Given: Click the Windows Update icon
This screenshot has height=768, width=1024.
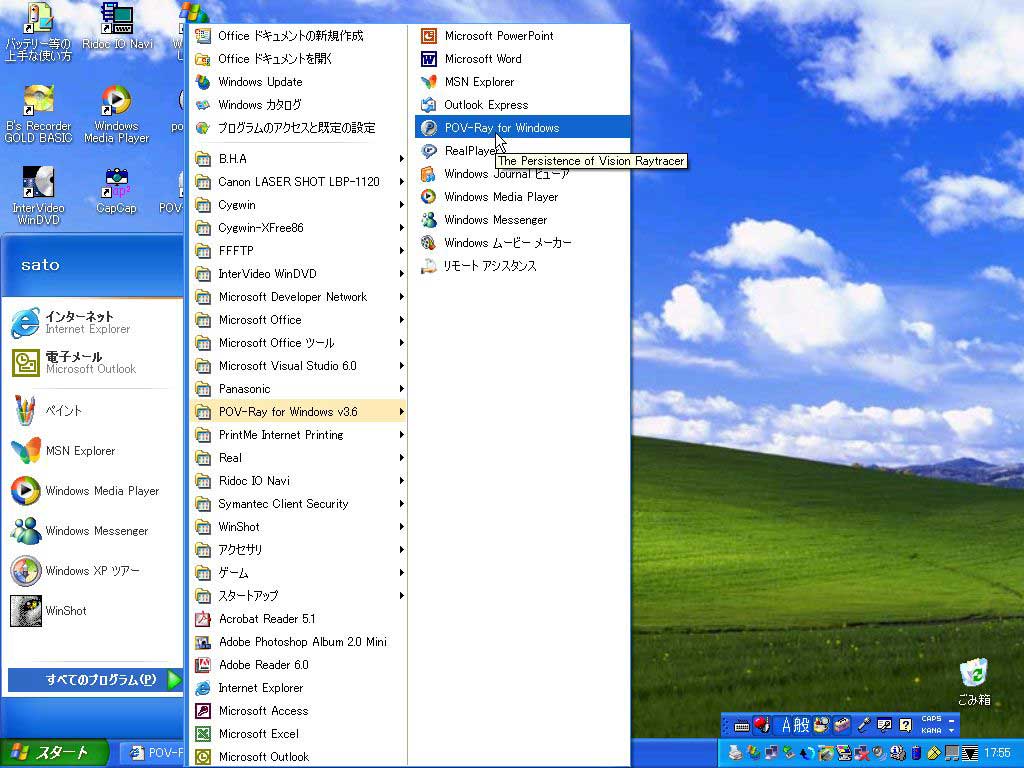Looking at the screenshot, I should (x=203, y=82).
